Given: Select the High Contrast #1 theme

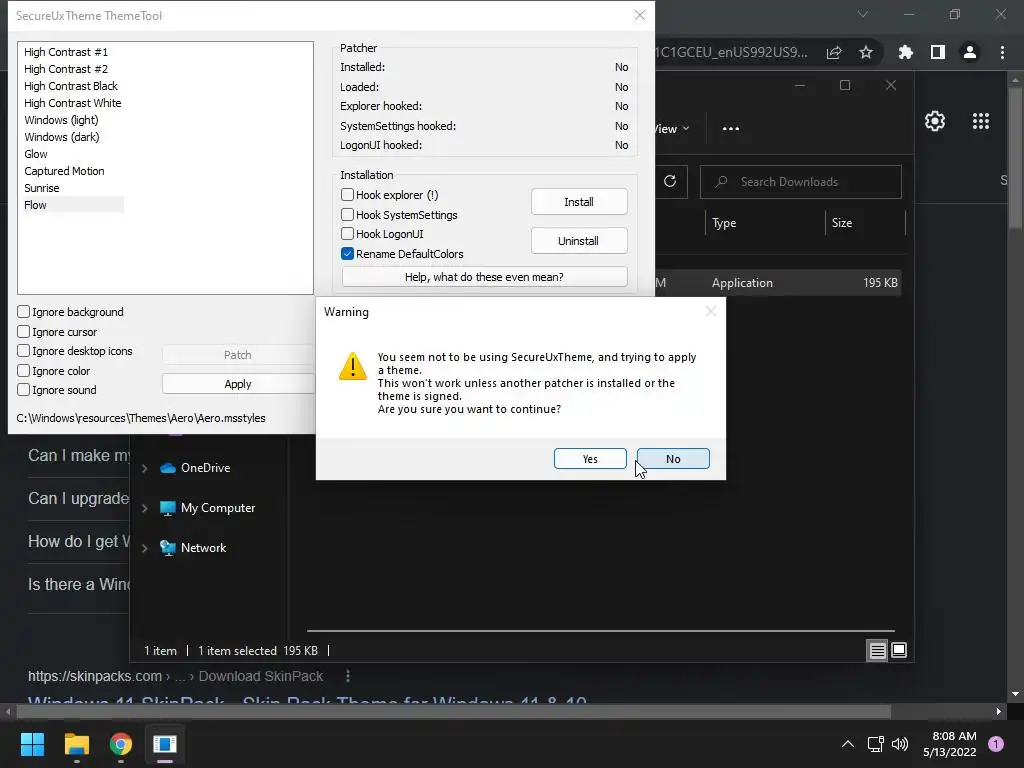Looking at the screenshot, I should click(66, 52).
